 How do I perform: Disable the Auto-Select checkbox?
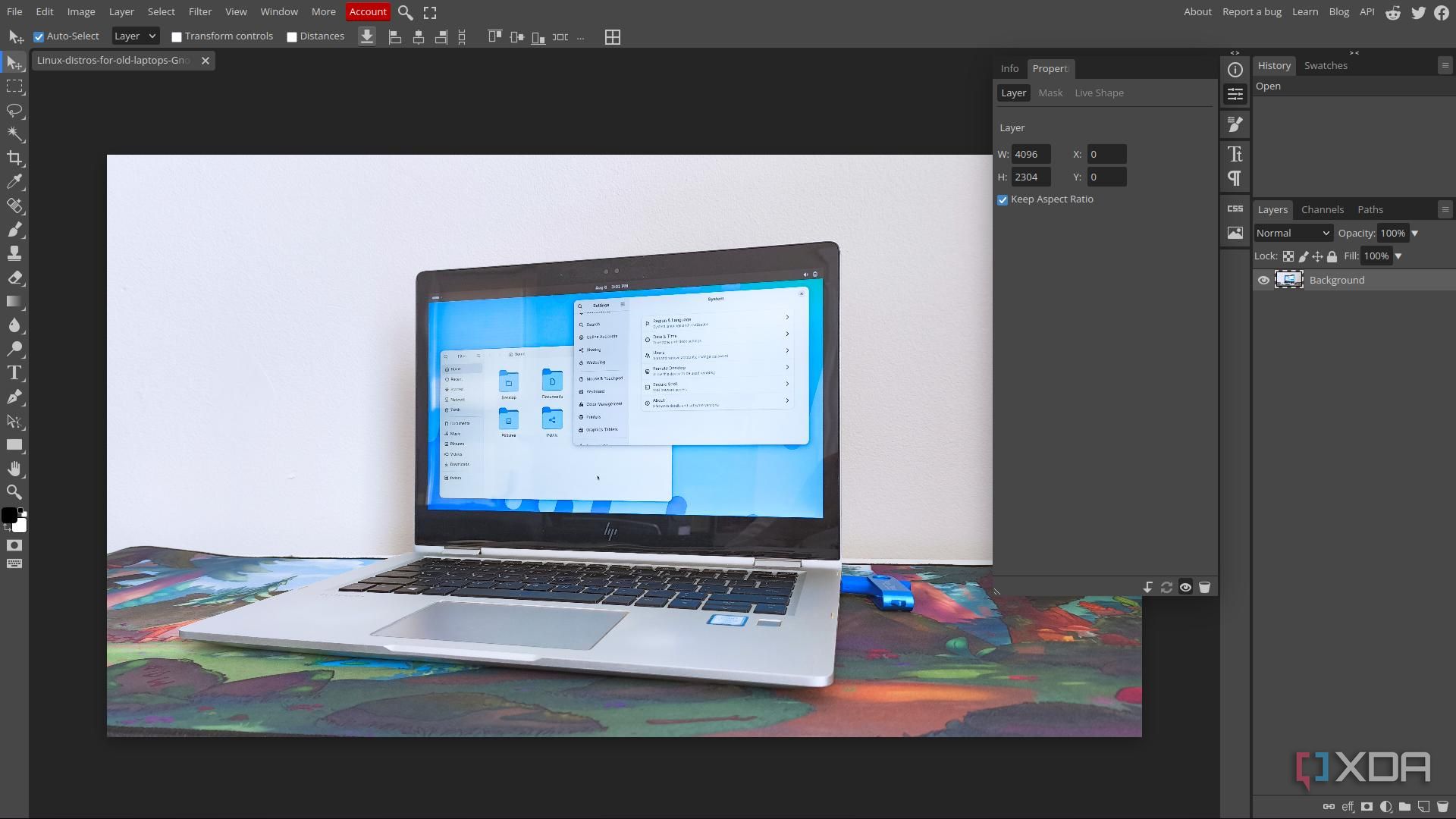click(x=39, y=36)
